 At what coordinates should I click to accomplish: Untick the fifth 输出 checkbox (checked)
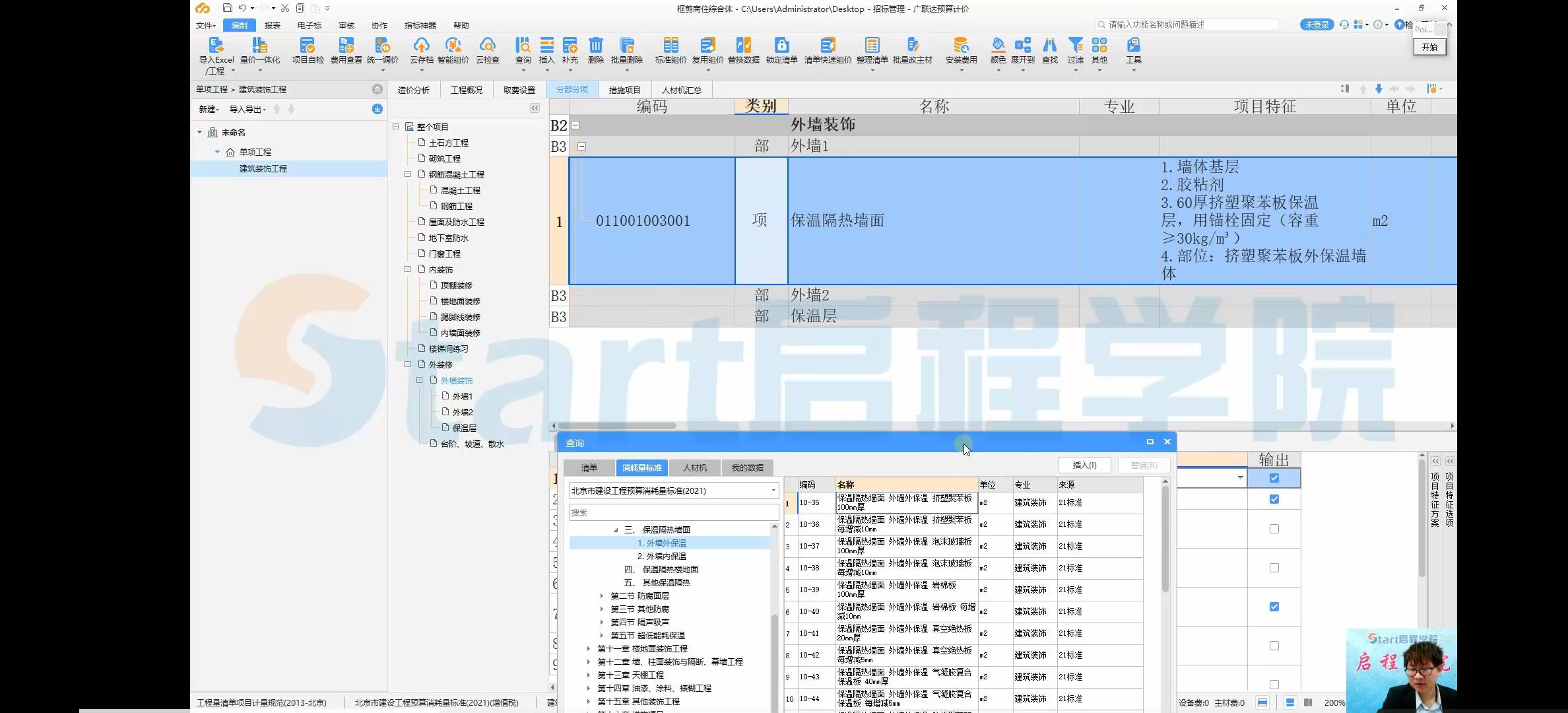[1274, 607]
